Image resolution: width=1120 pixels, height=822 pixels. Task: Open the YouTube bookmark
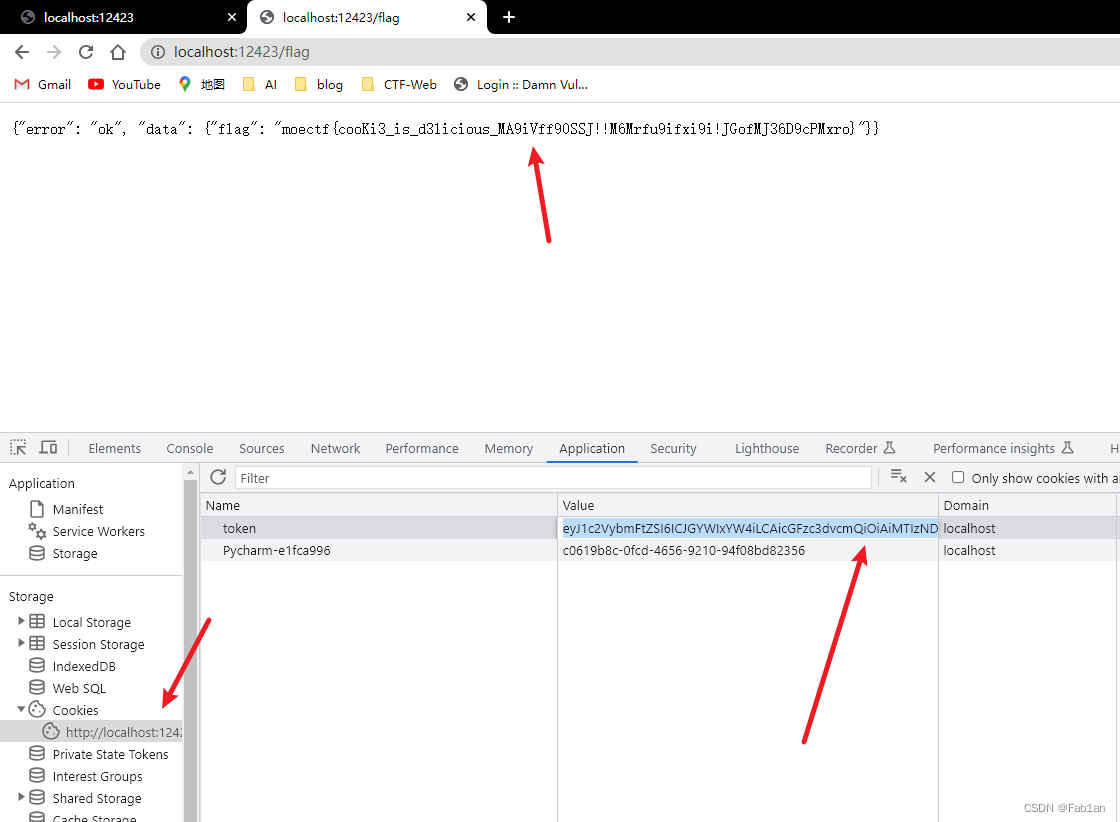coord(124,84)
